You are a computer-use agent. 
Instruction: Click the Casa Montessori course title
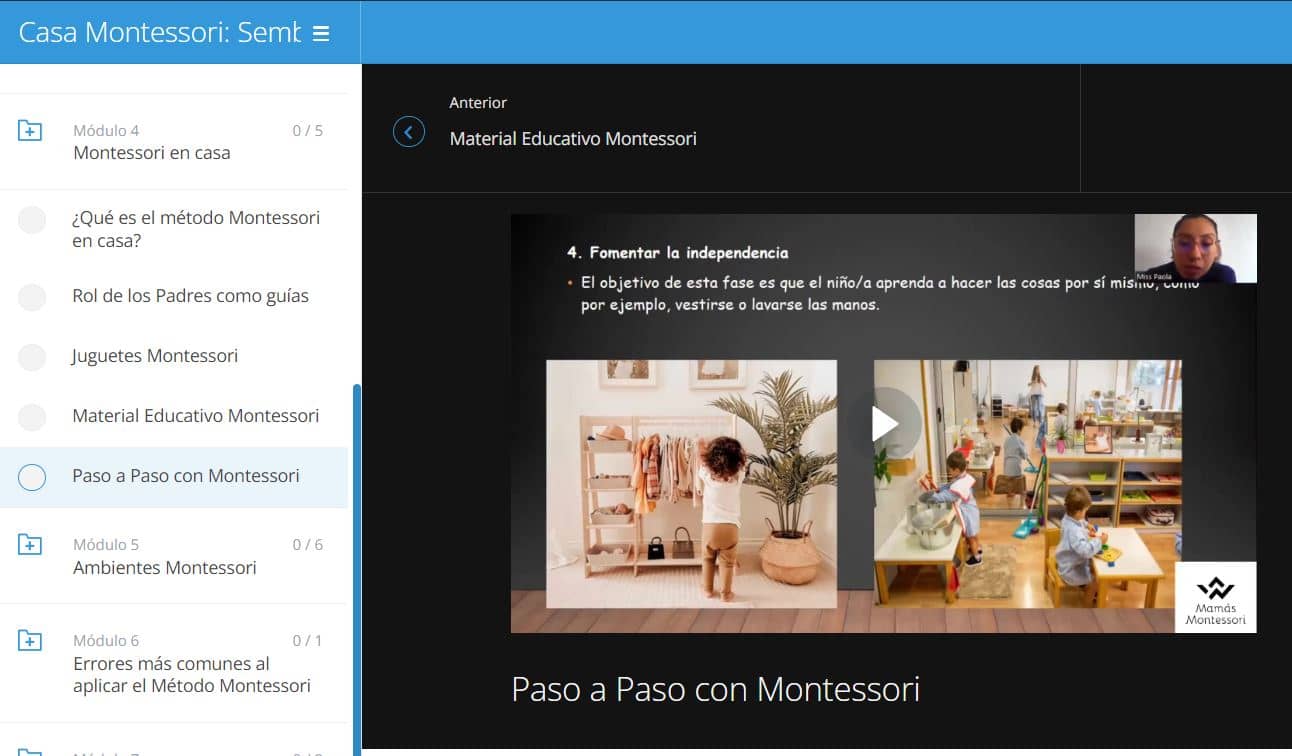point(159,33)
